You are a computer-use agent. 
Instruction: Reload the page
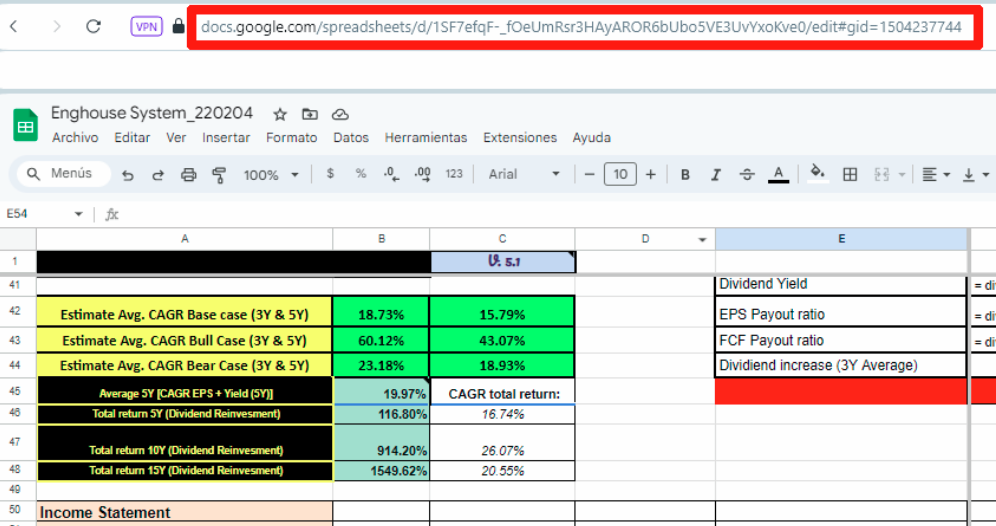pos(93,26)
